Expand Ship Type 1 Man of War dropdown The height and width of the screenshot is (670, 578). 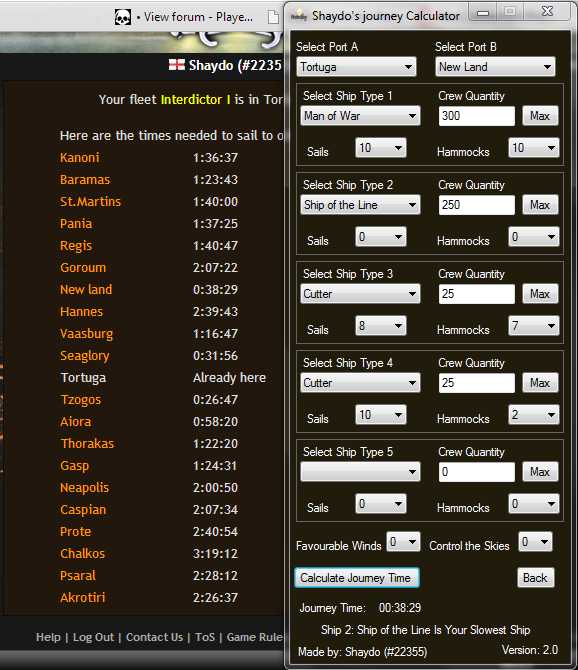coord(360,116)
